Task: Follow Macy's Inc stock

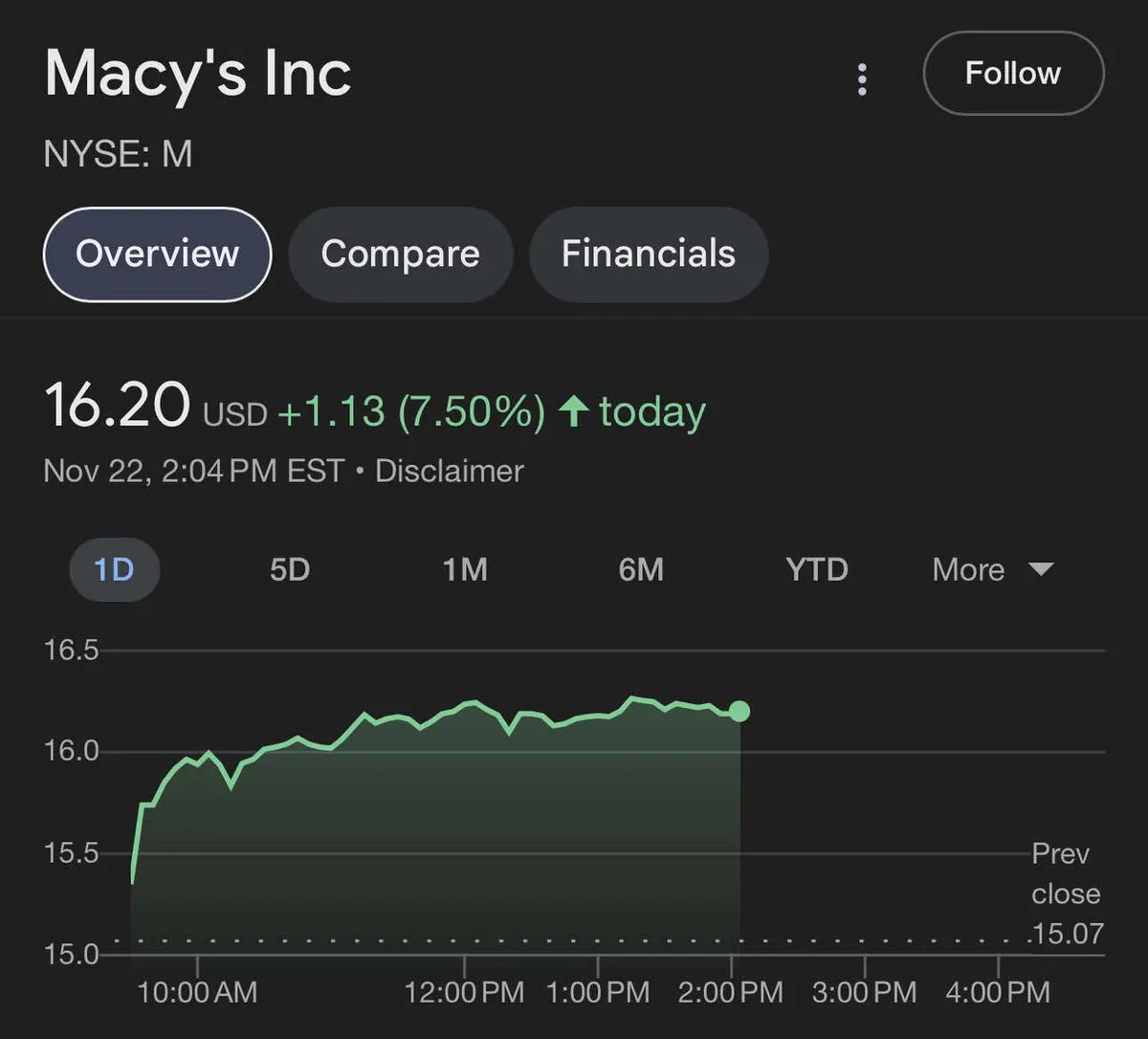Action: (1012, 74)
